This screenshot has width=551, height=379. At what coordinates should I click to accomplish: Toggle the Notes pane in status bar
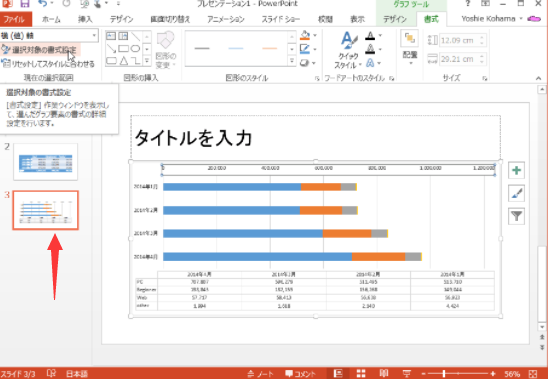pos(260,374)
